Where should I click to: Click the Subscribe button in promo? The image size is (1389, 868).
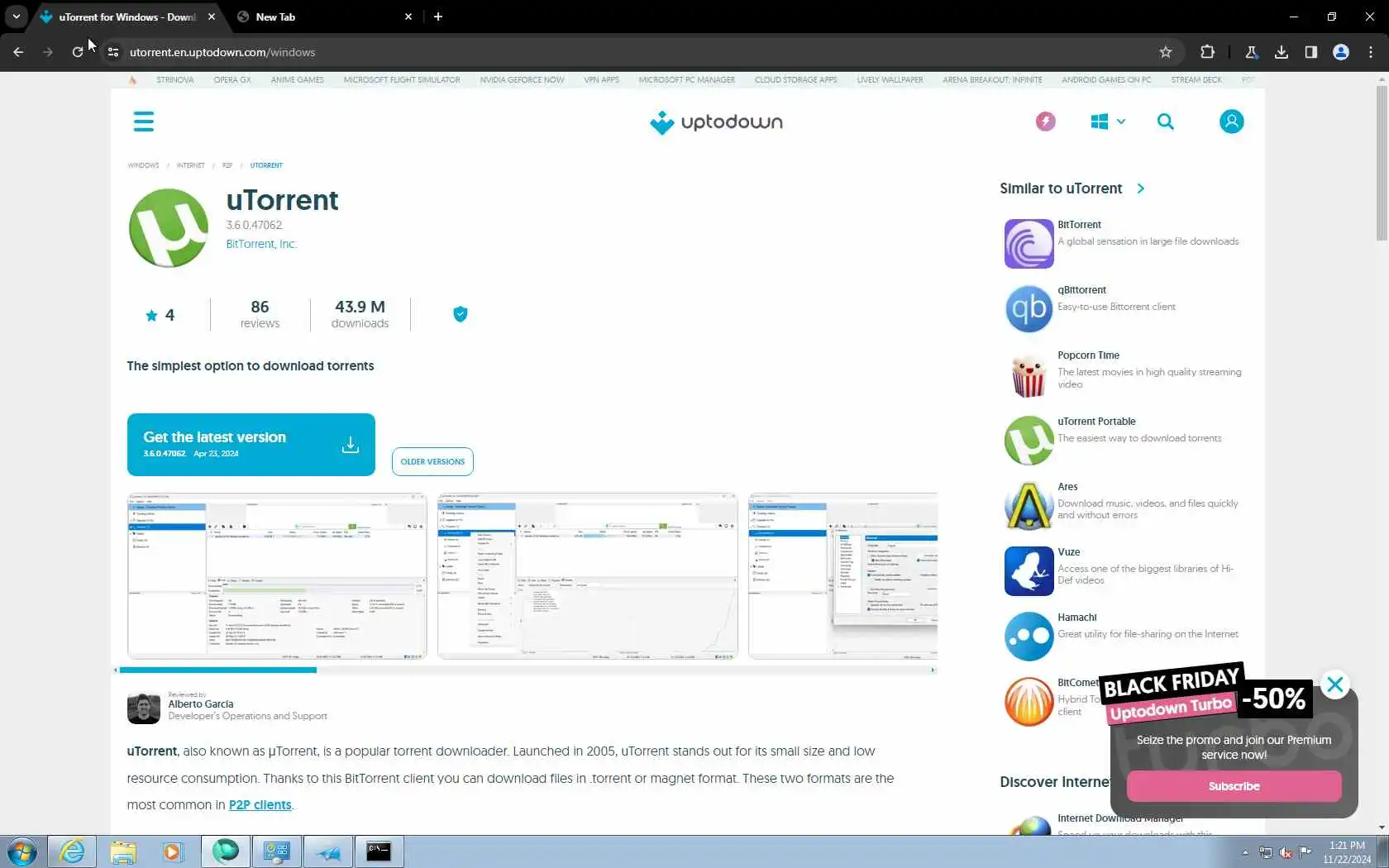click(x=1234, y=786)
